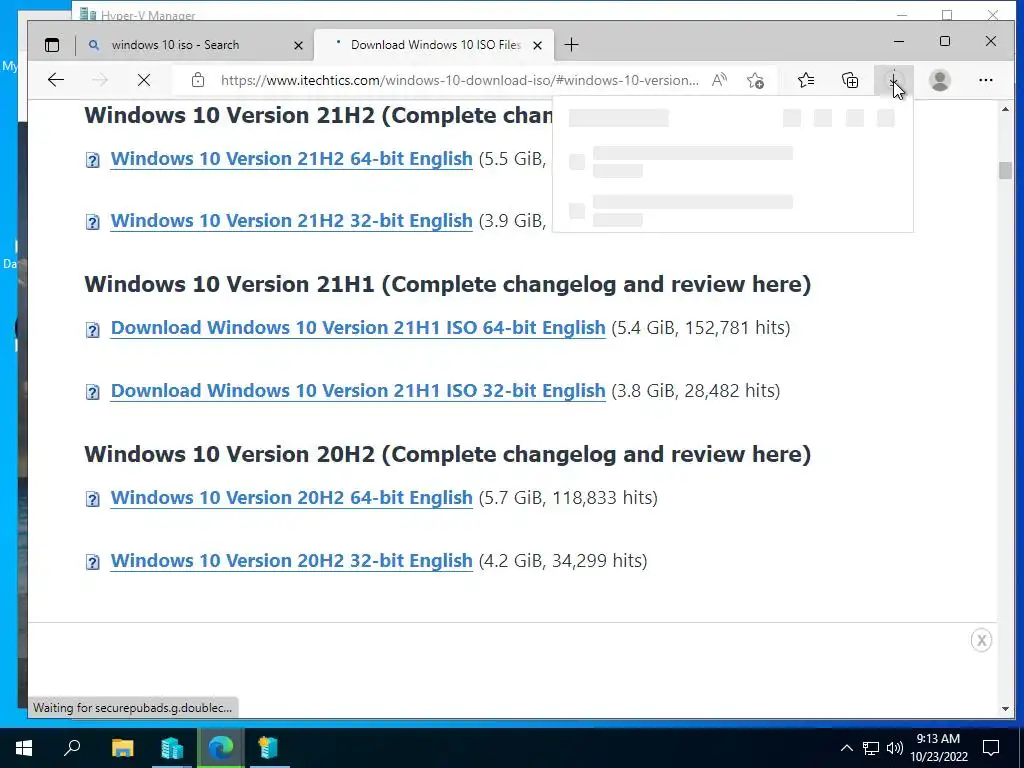
Task: Click the (4.2 GiB, 34,299 hits) text
Action: coord(563,560)
